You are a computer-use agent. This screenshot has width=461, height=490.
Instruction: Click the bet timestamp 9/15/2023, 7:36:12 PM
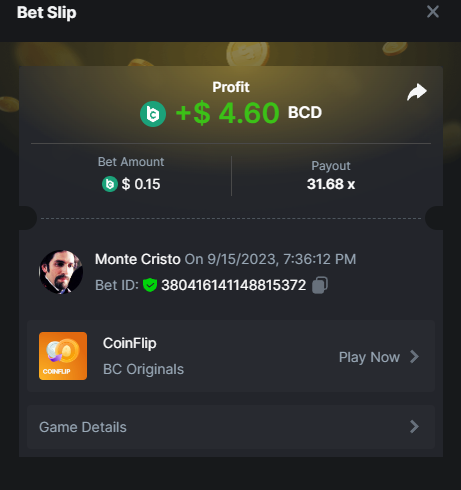click(x=282, y=259)
